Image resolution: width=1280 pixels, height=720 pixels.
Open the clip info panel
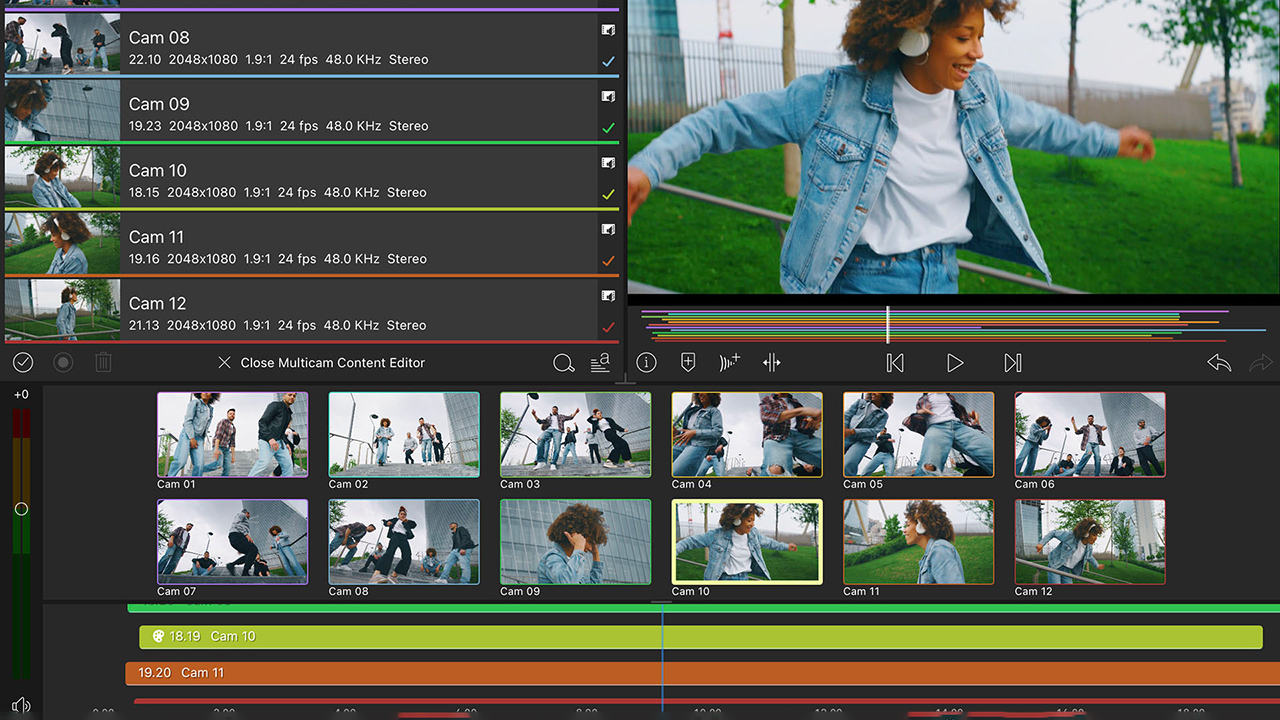click(647, 363)
